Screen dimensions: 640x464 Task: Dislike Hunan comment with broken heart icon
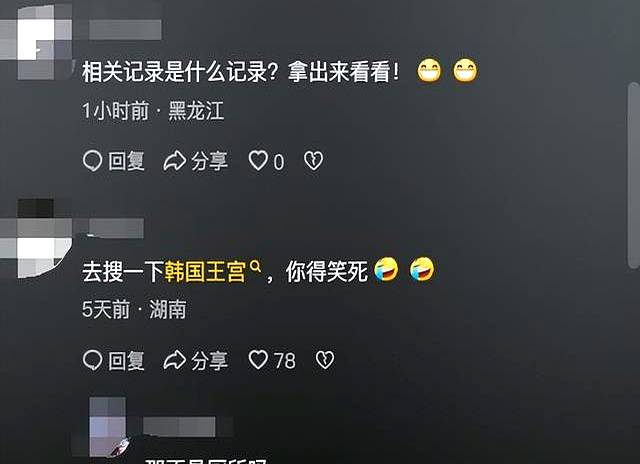[x=325, y=360]
